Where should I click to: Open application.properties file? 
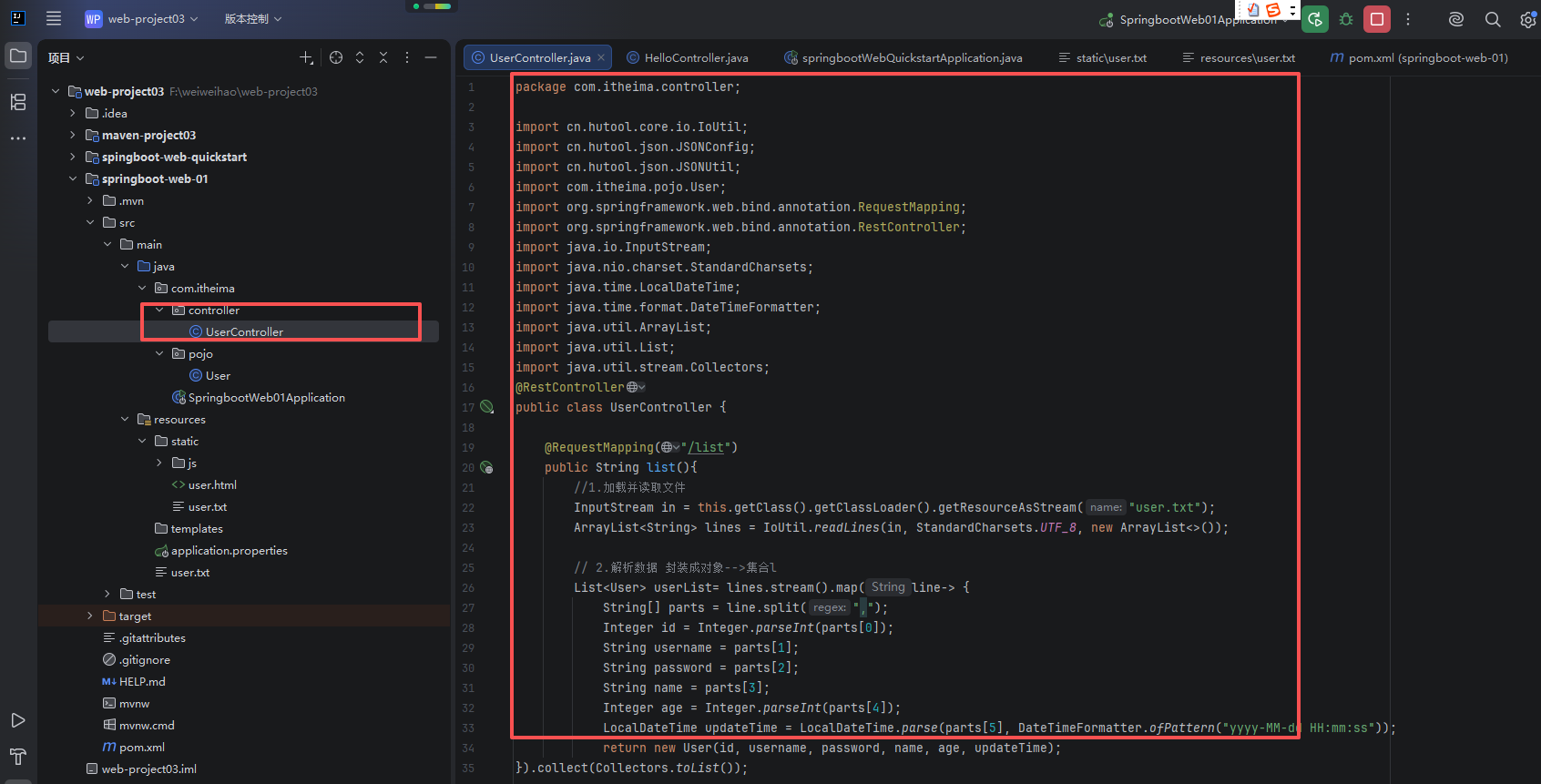(x=229, y=551)
